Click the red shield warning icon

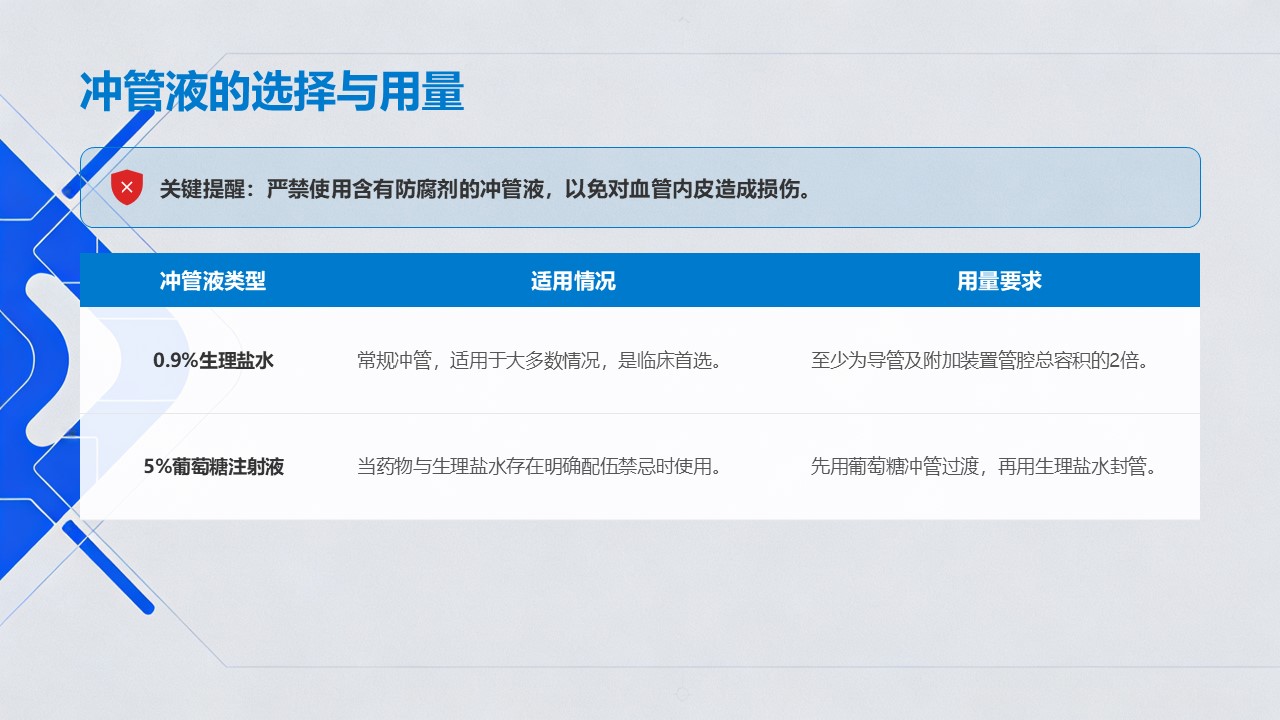coord(127,188)
